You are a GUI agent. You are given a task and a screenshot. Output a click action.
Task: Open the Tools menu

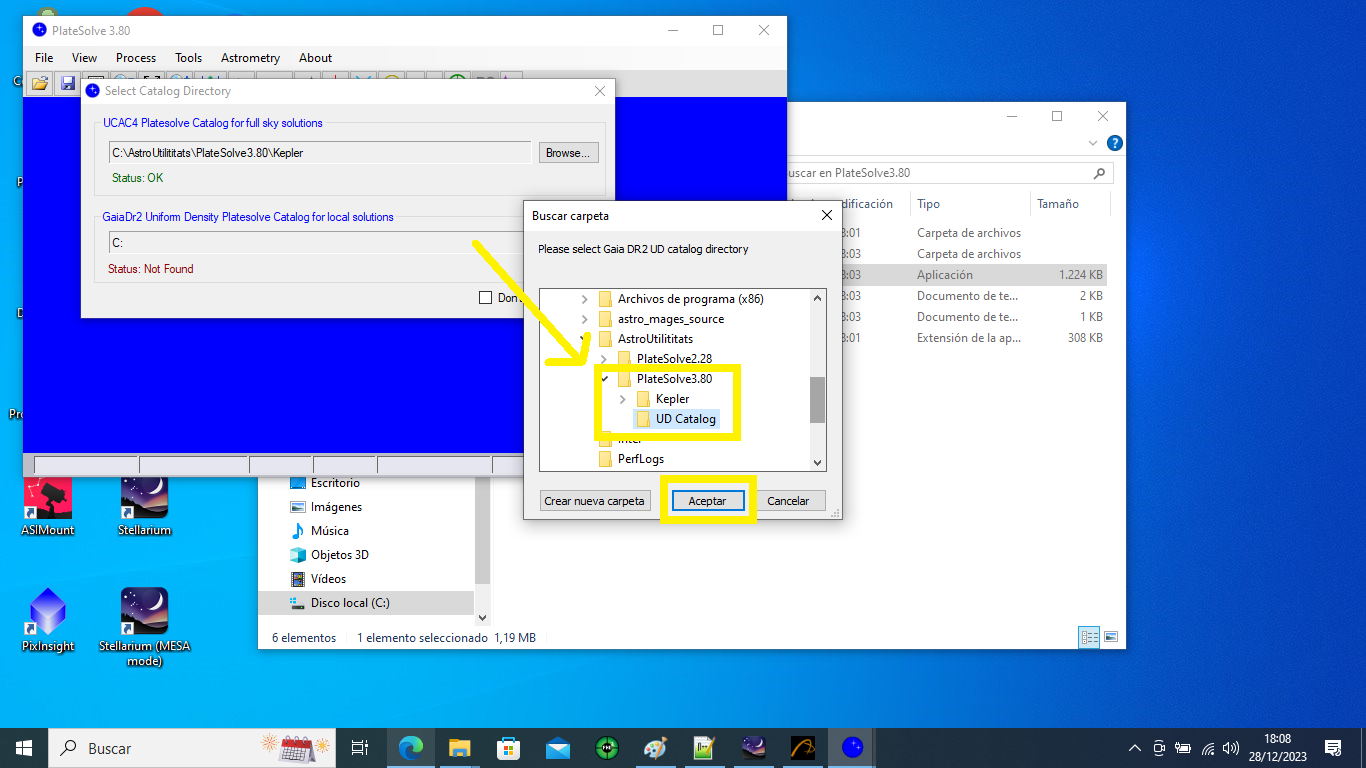189,58
